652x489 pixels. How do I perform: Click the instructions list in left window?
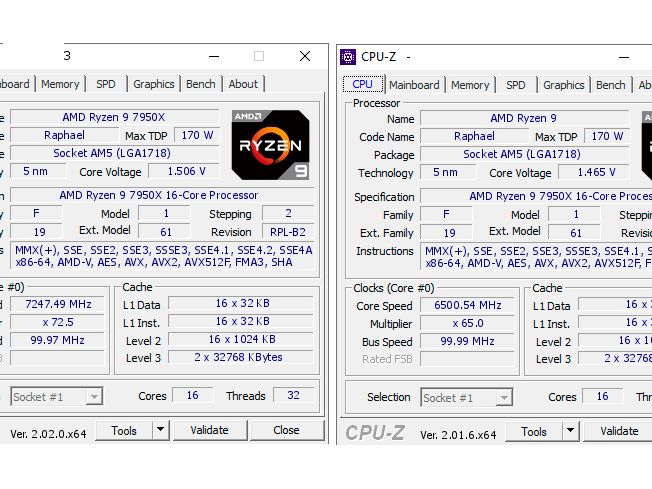pos(163,256)
